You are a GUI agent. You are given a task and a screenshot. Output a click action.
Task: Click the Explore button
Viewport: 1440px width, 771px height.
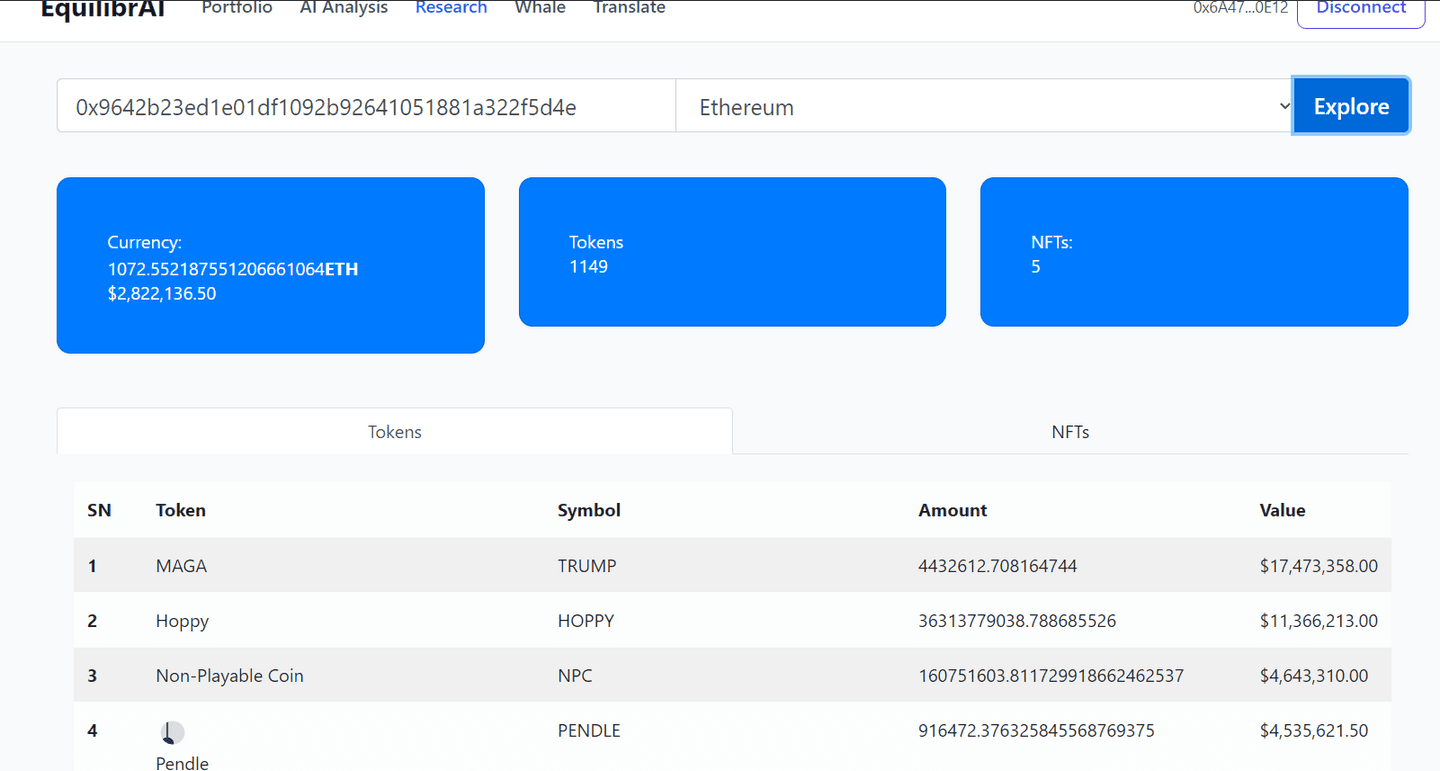[1351, 106]
